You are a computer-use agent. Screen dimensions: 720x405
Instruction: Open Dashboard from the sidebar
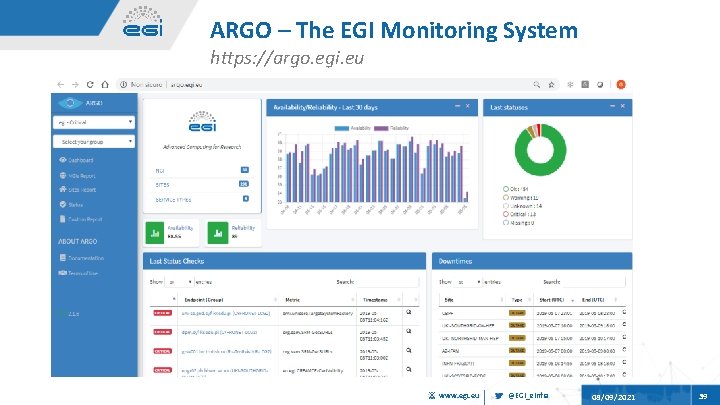click(76, 160)
